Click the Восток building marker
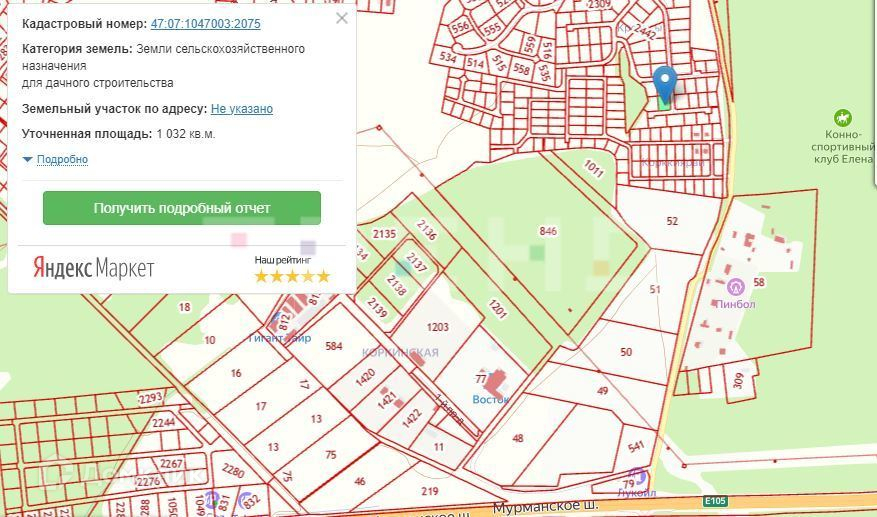 pyautogui.click(x=494, y=384)
